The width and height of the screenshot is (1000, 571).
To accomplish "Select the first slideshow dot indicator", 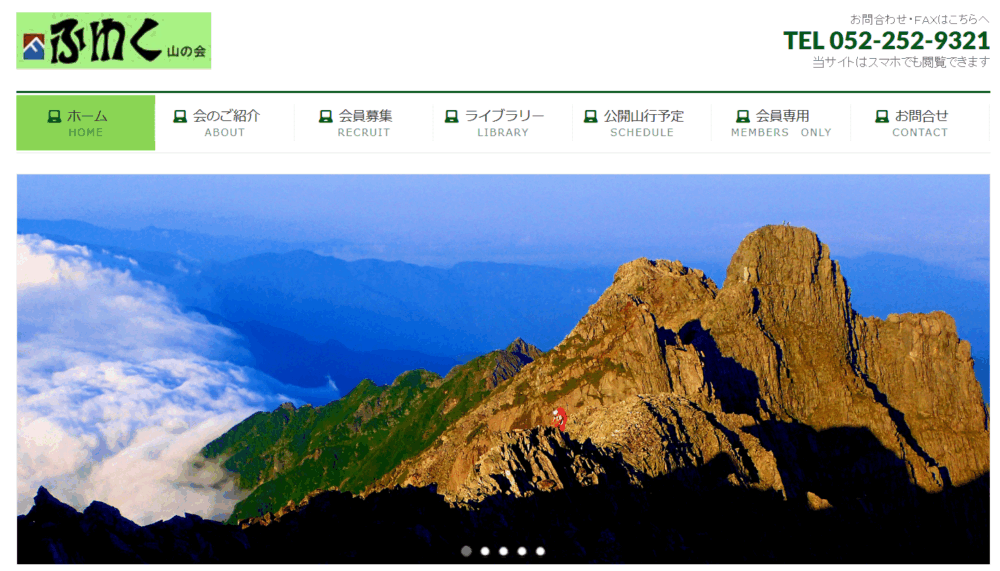I will tap(466, 551).
